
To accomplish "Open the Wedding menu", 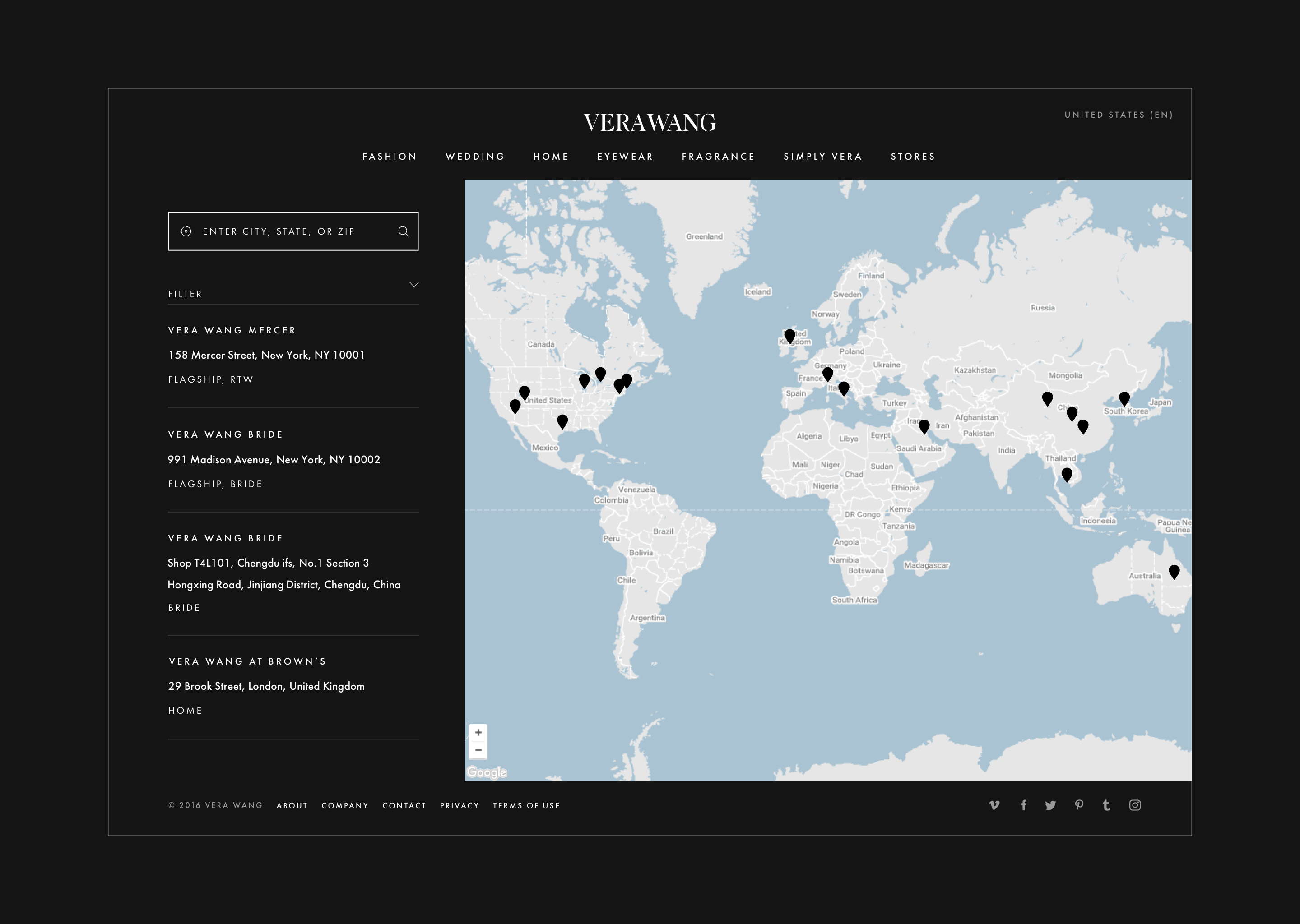I will (475, 157).
